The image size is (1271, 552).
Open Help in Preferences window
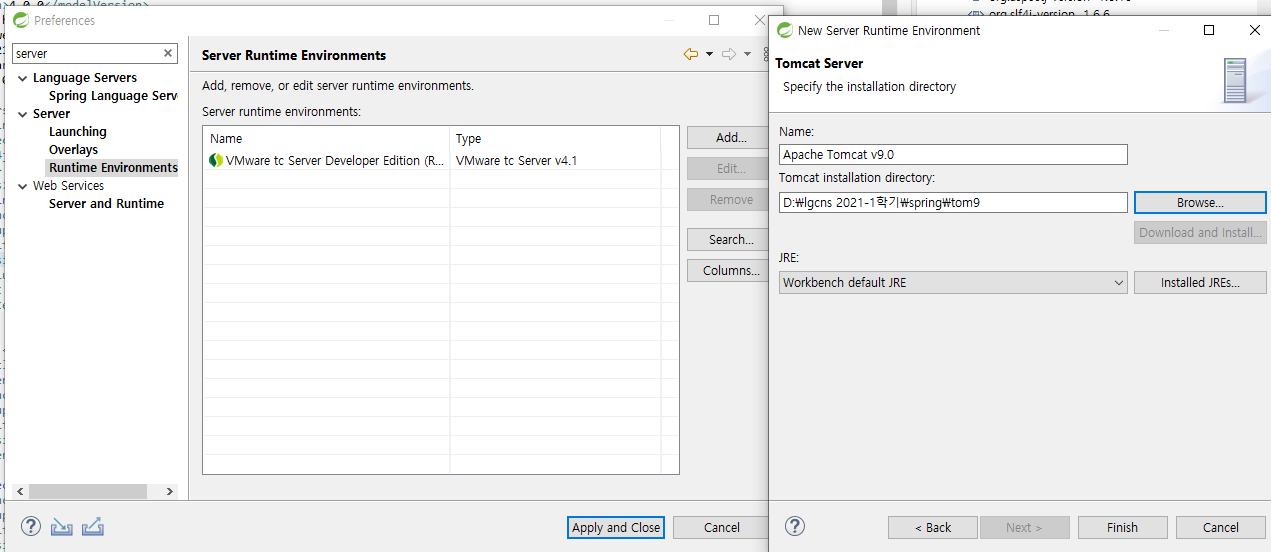[x=31, y=526]
